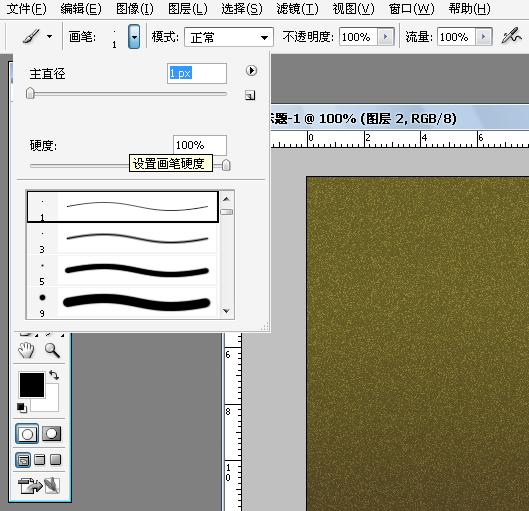Open the 模式 blending mode dropdown
529x511 pixels.
[x=229, y=37]
